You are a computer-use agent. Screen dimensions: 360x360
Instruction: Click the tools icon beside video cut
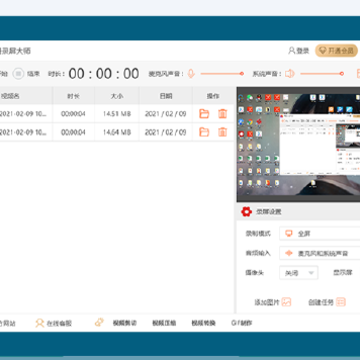99,322
